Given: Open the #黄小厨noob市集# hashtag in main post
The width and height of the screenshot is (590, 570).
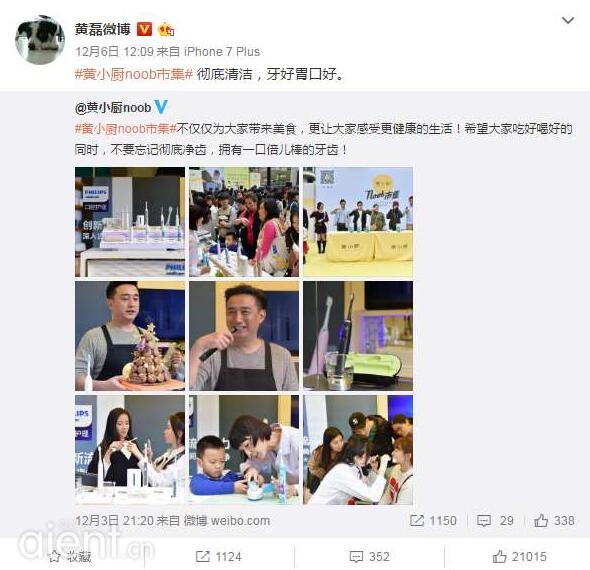Looking at the screenshot, I should tap(134, 74).
